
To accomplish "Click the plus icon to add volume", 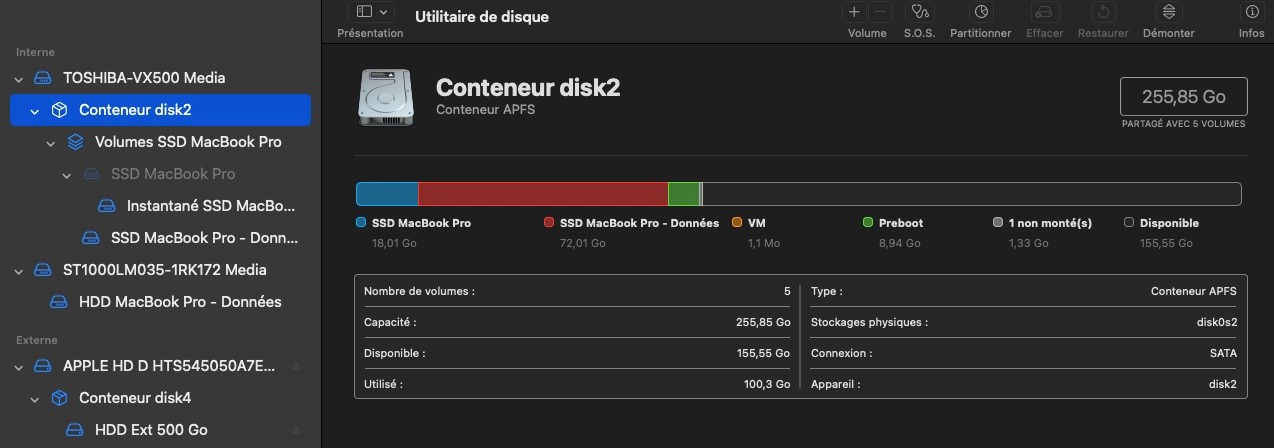I will [x=854, y=12].
